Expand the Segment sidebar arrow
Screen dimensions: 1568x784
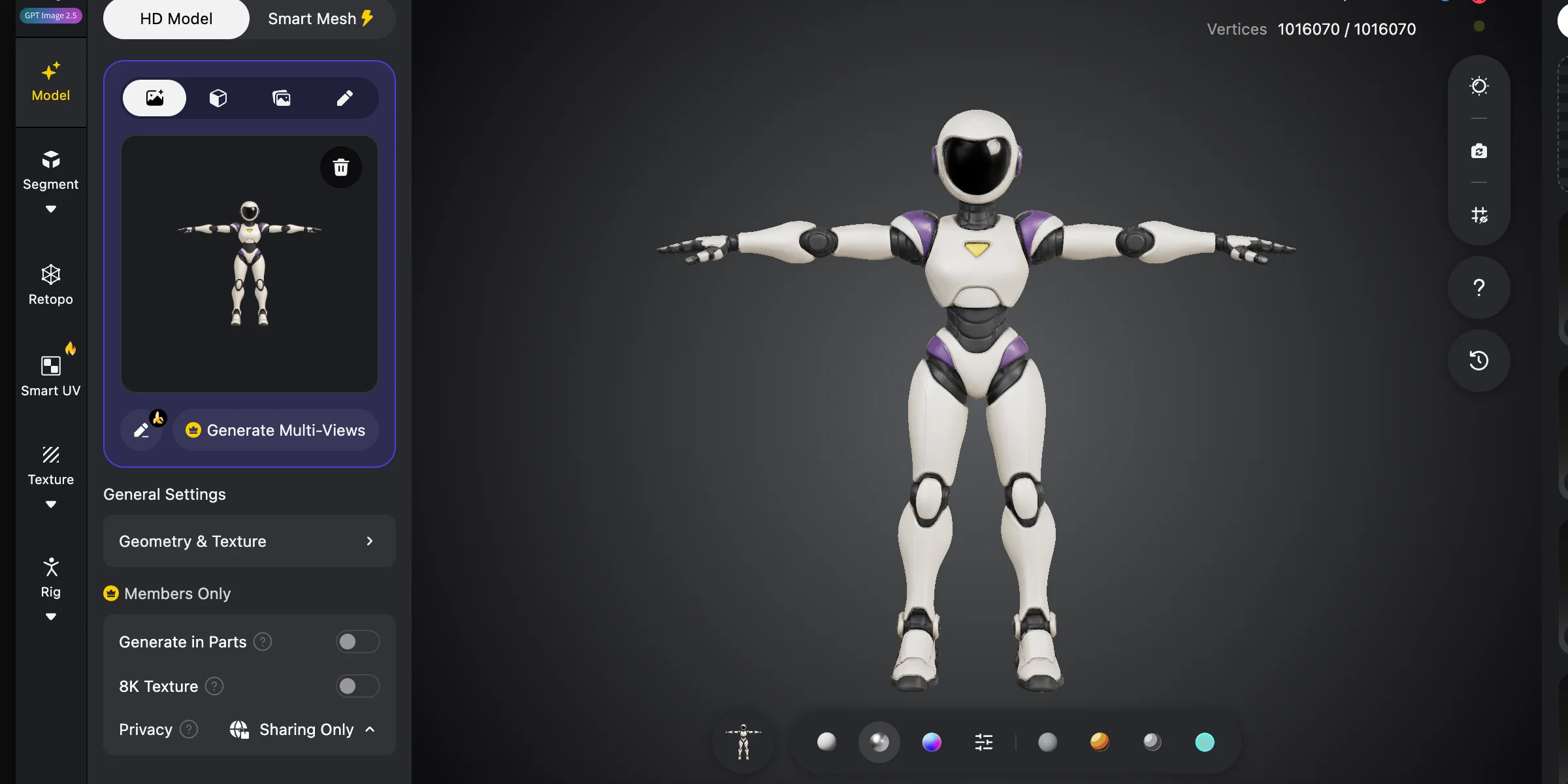[x=51, y=209]
